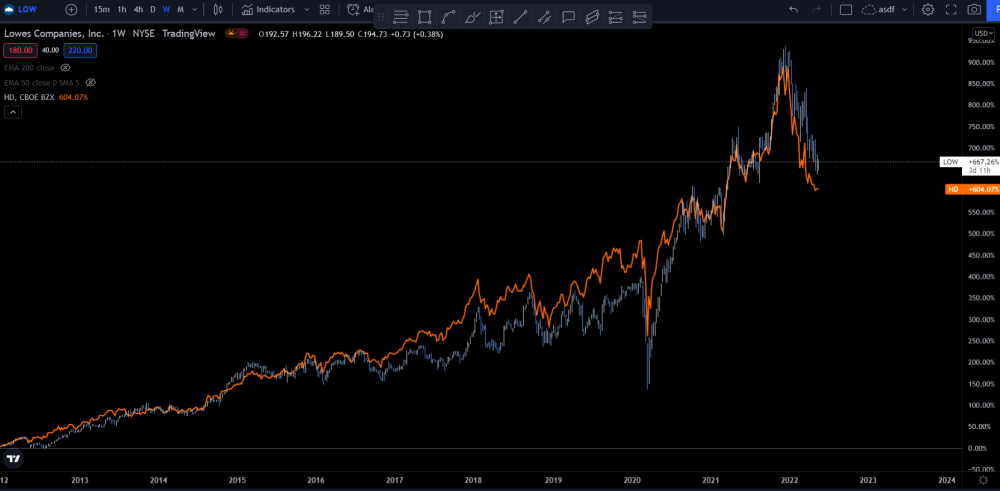The image size is (1000, 491).
Task: Click the orange HD price scale label
Action: point(973,189)
